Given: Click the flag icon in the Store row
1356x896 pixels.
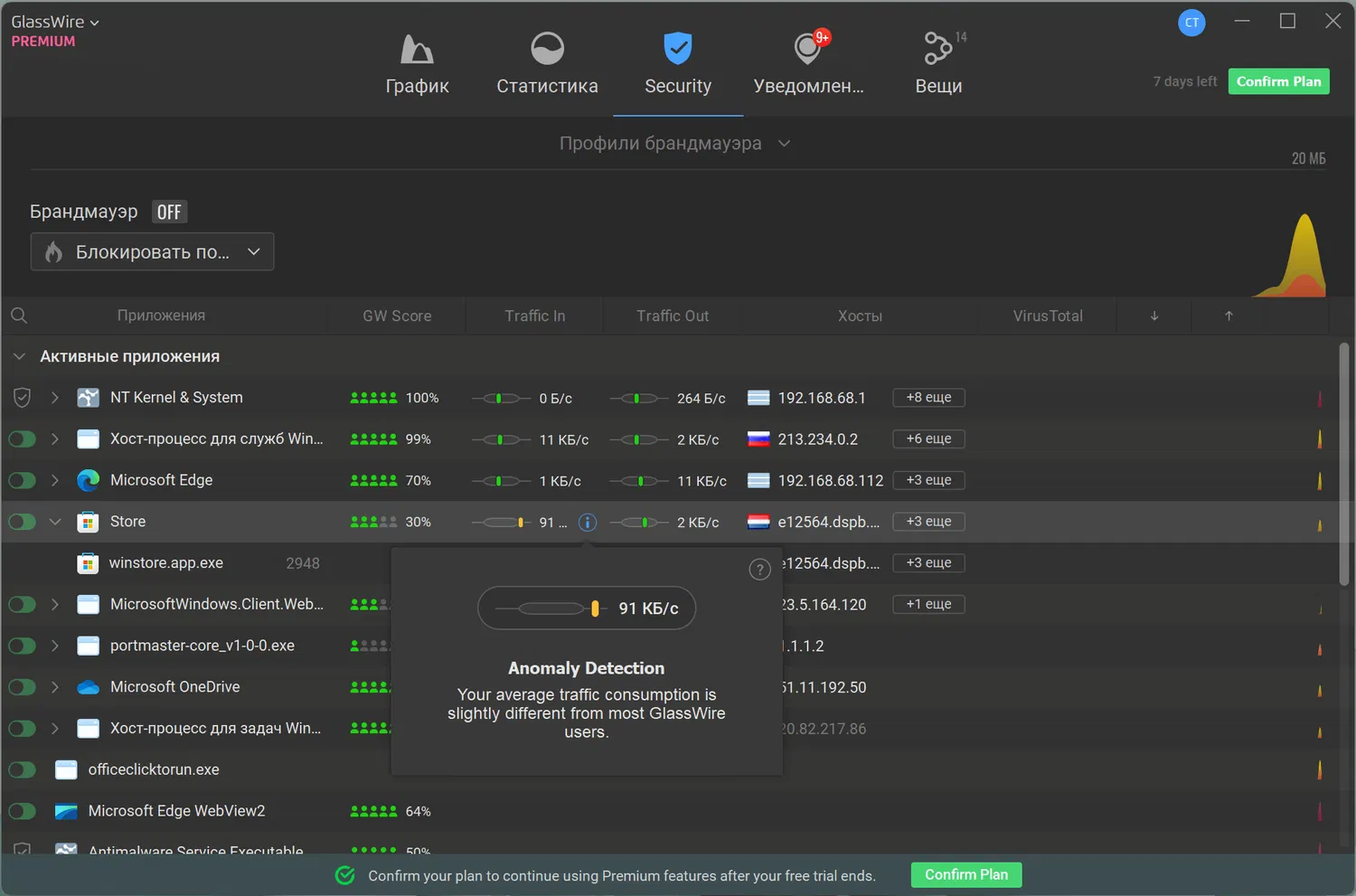Looking at the screenshot, I should coord(758,522).
